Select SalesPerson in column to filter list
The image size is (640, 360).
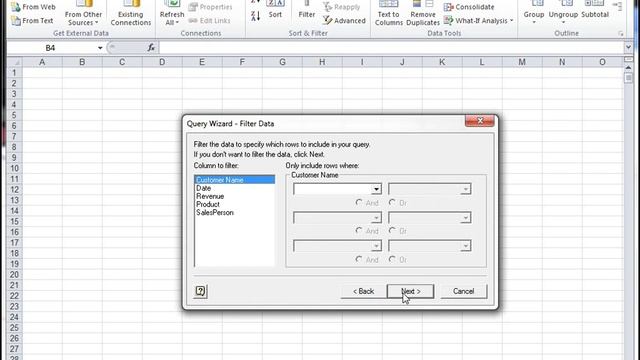point(235,213)
